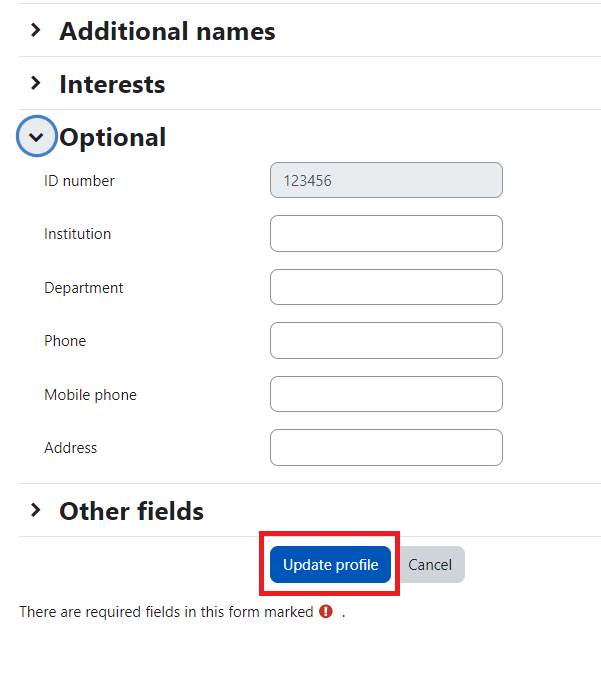Click the Additional names heading

tap(167, 31)
